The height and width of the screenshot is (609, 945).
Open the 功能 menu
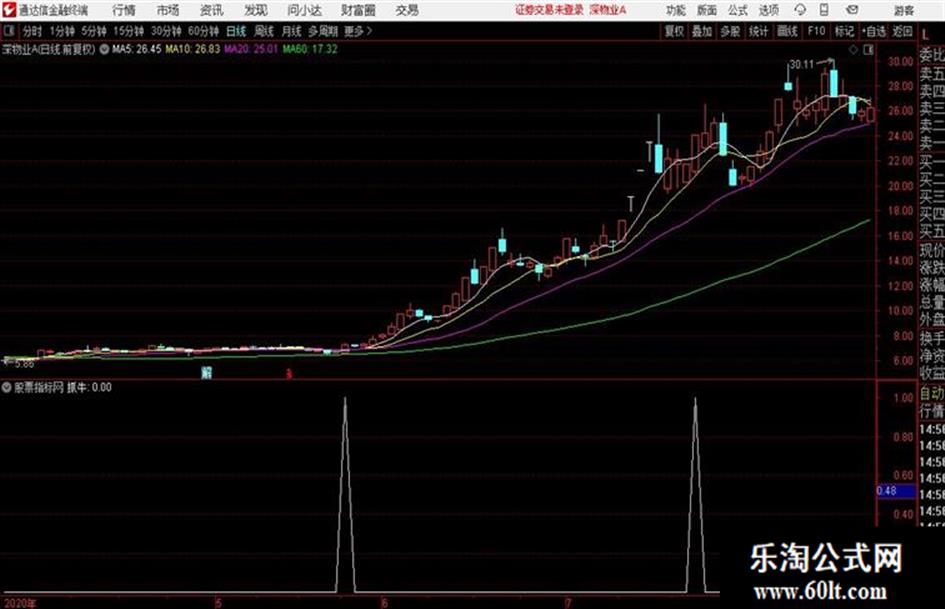(676, 10)
